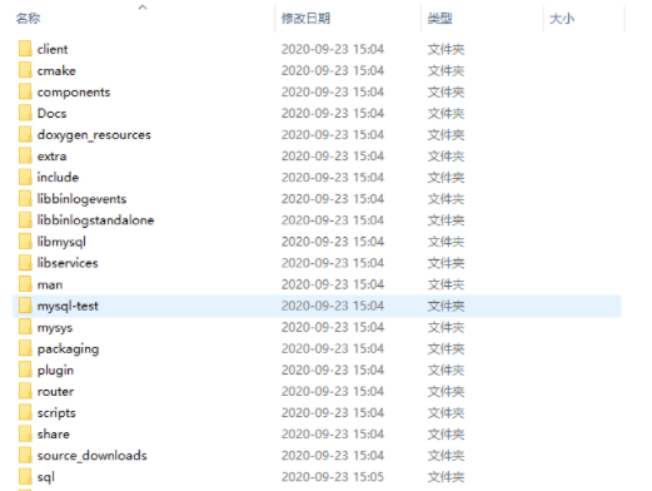Select the client folder name
652x491 pixels.
click(x=52, y=49)
